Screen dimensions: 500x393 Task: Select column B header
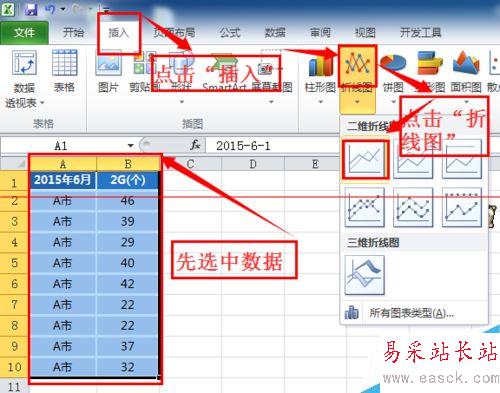[x=128, y=164]
